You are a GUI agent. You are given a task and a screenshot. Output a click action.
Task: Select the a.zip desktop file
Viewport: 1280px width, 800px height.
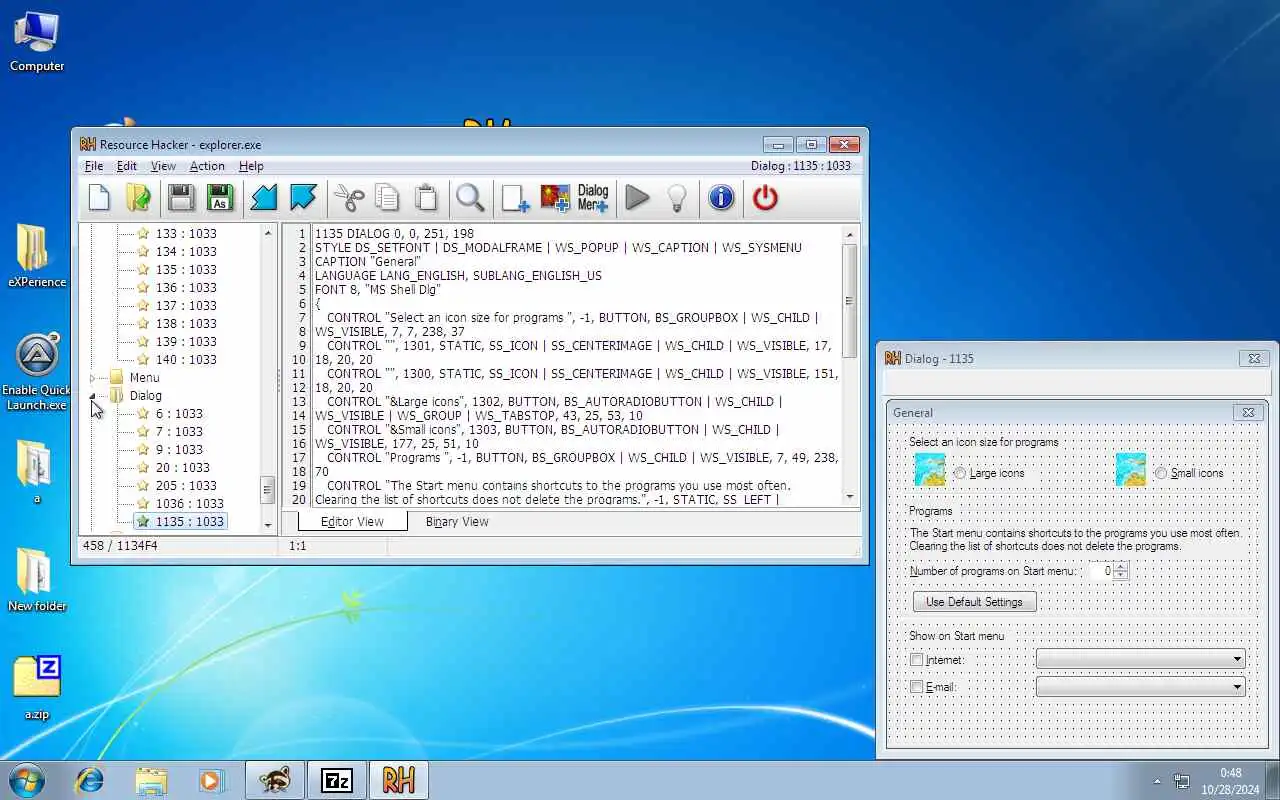(x=37, y=688)
